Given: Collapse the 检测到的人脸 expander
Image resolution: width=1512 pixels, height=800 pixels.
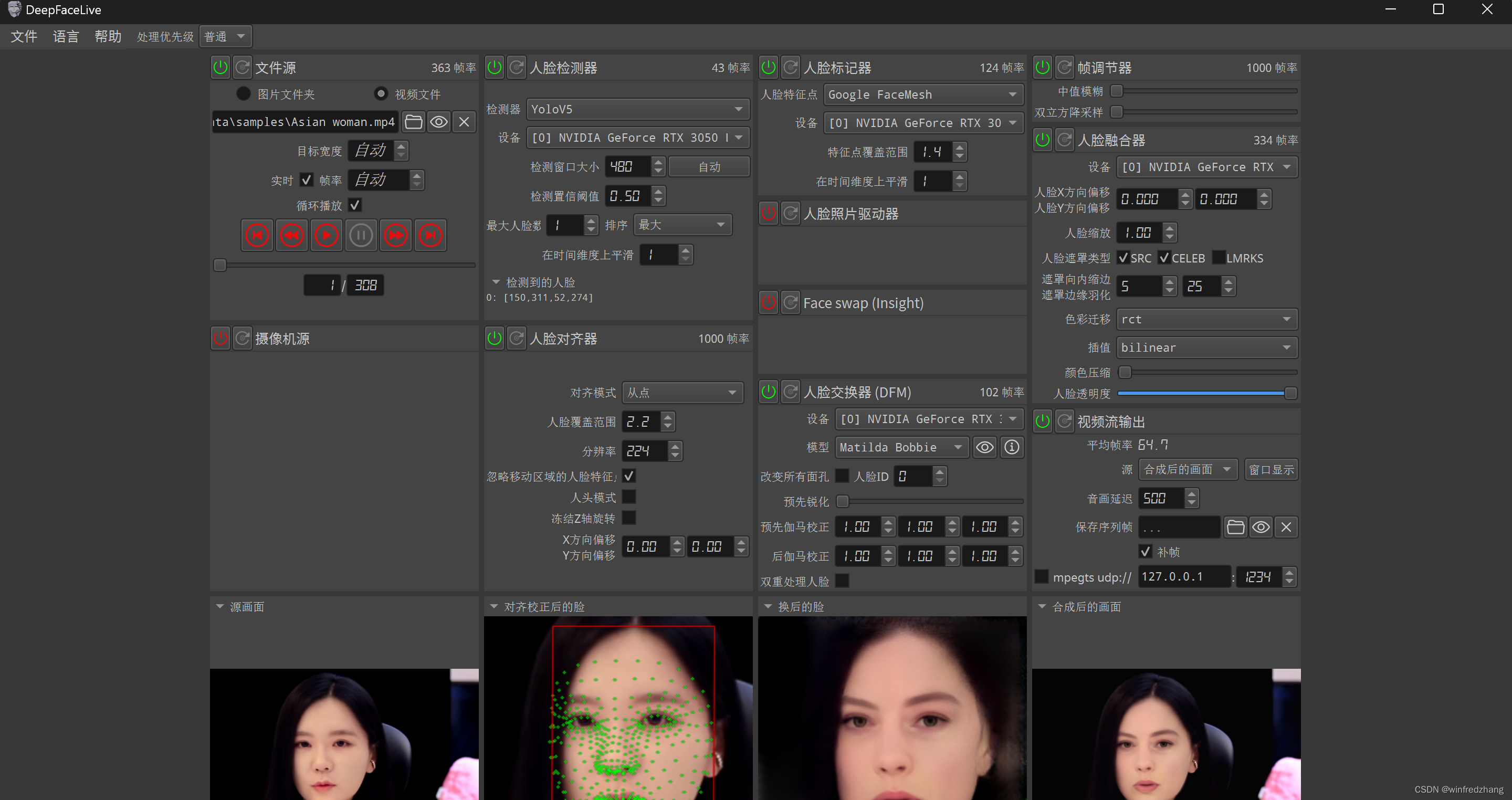Looking at the screenshot, I should pos(496,282).
